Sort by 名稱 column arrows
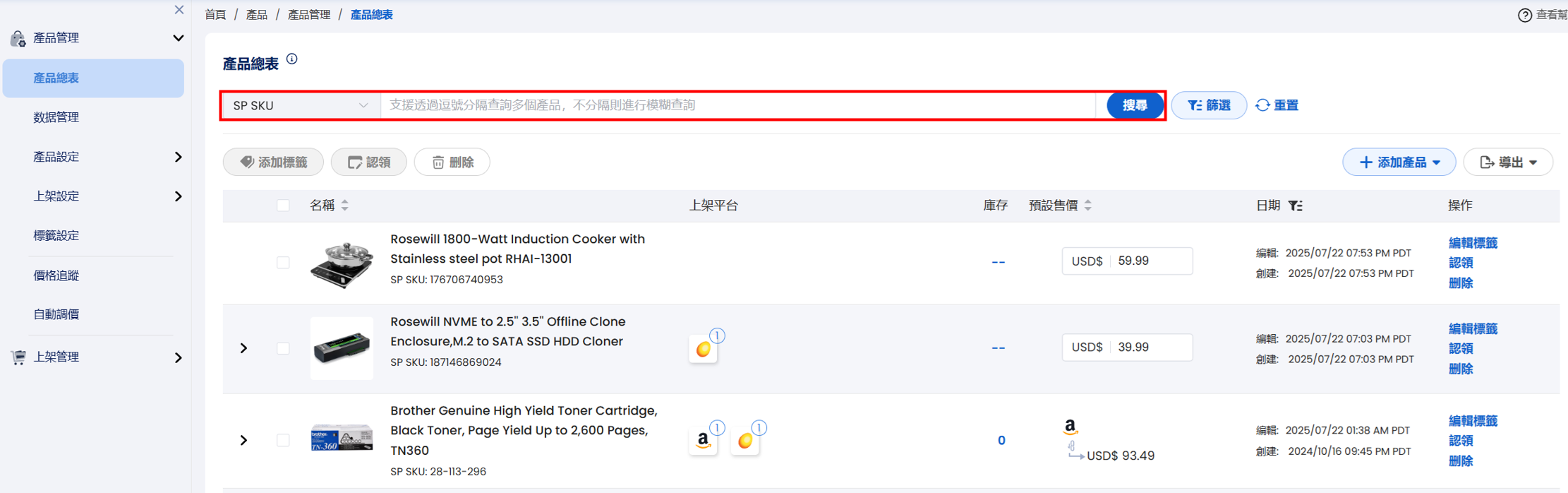Image resolution: width=1568 pixels, height=493 pixels. pyautogui.click(x=345, y=206)
